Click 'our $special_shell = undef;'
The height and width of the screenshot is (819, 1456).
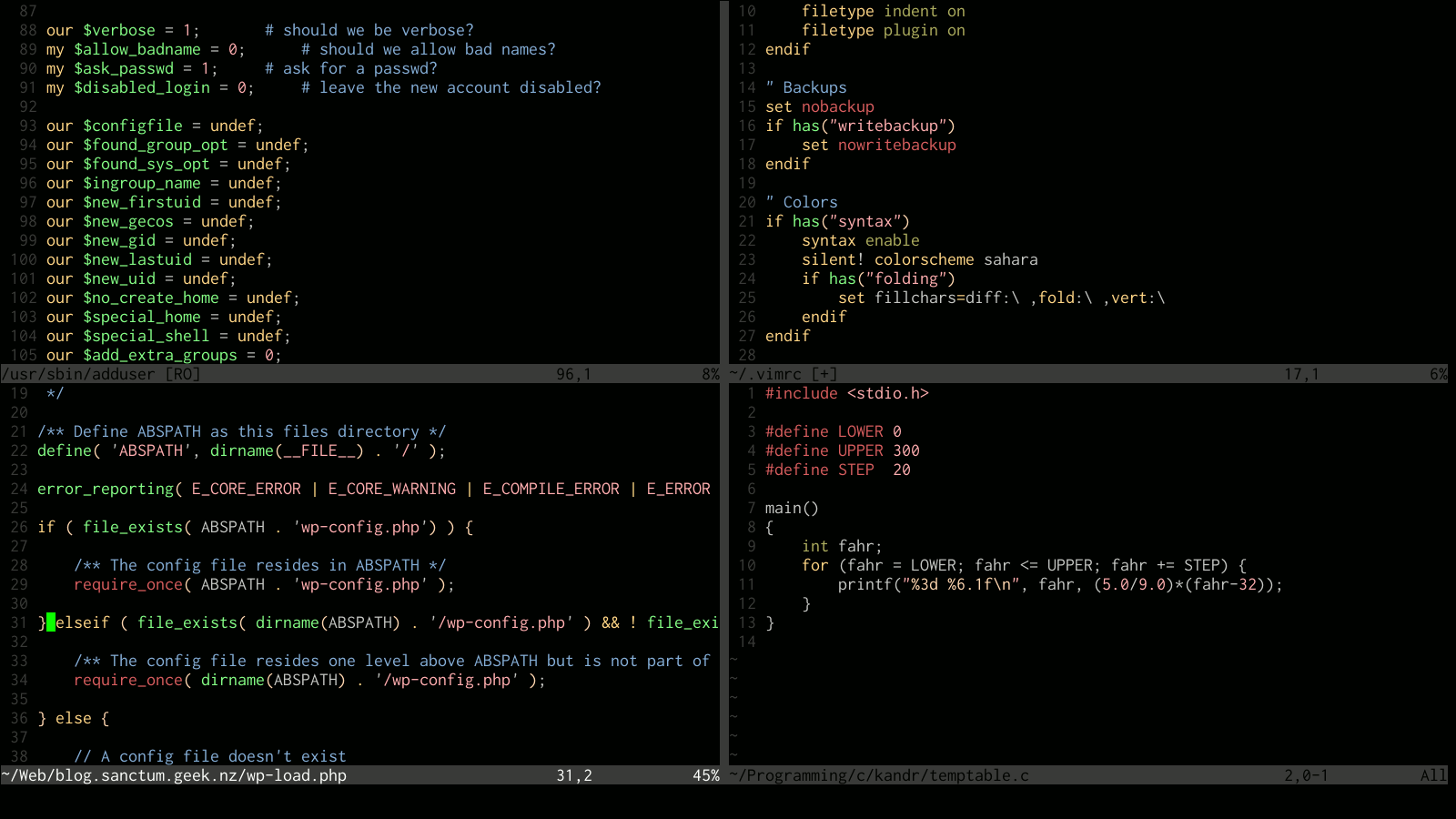pos(168,336)
